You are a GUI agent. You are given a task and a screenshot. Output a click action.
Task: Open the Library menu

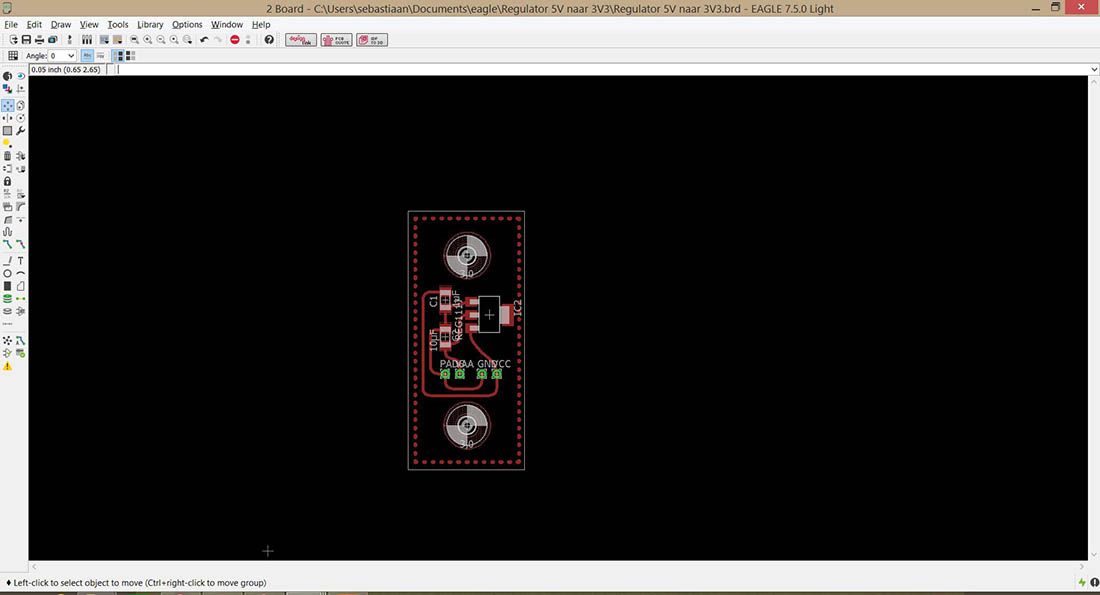tap(150, 25)
